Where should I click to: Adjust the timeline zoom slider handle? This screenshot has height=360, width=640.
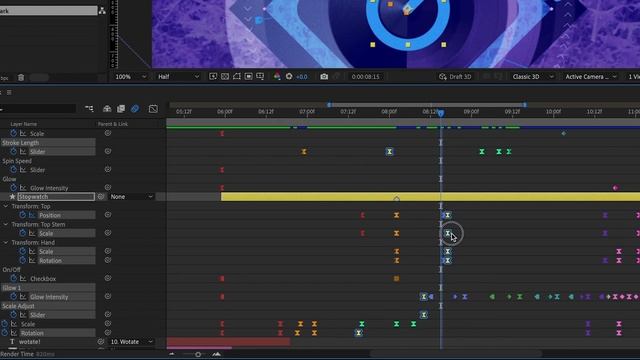[198, 354]
